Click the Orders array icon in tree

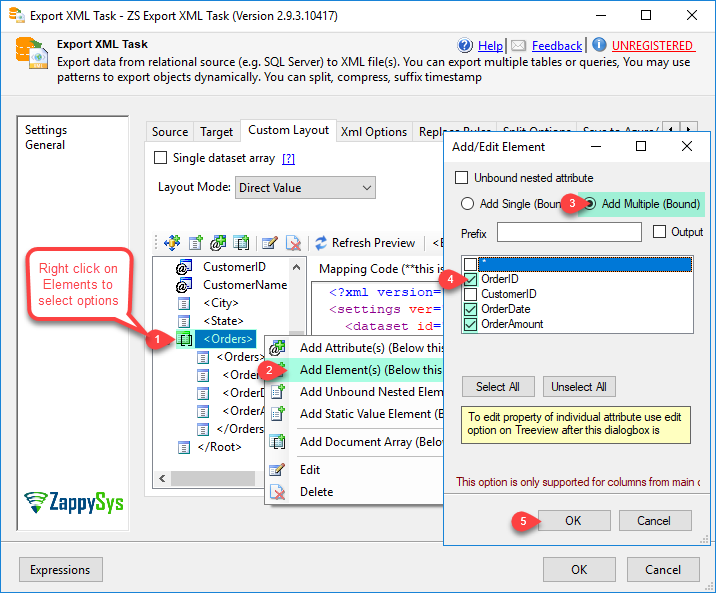pyautogui.click(x=184, y=339)
